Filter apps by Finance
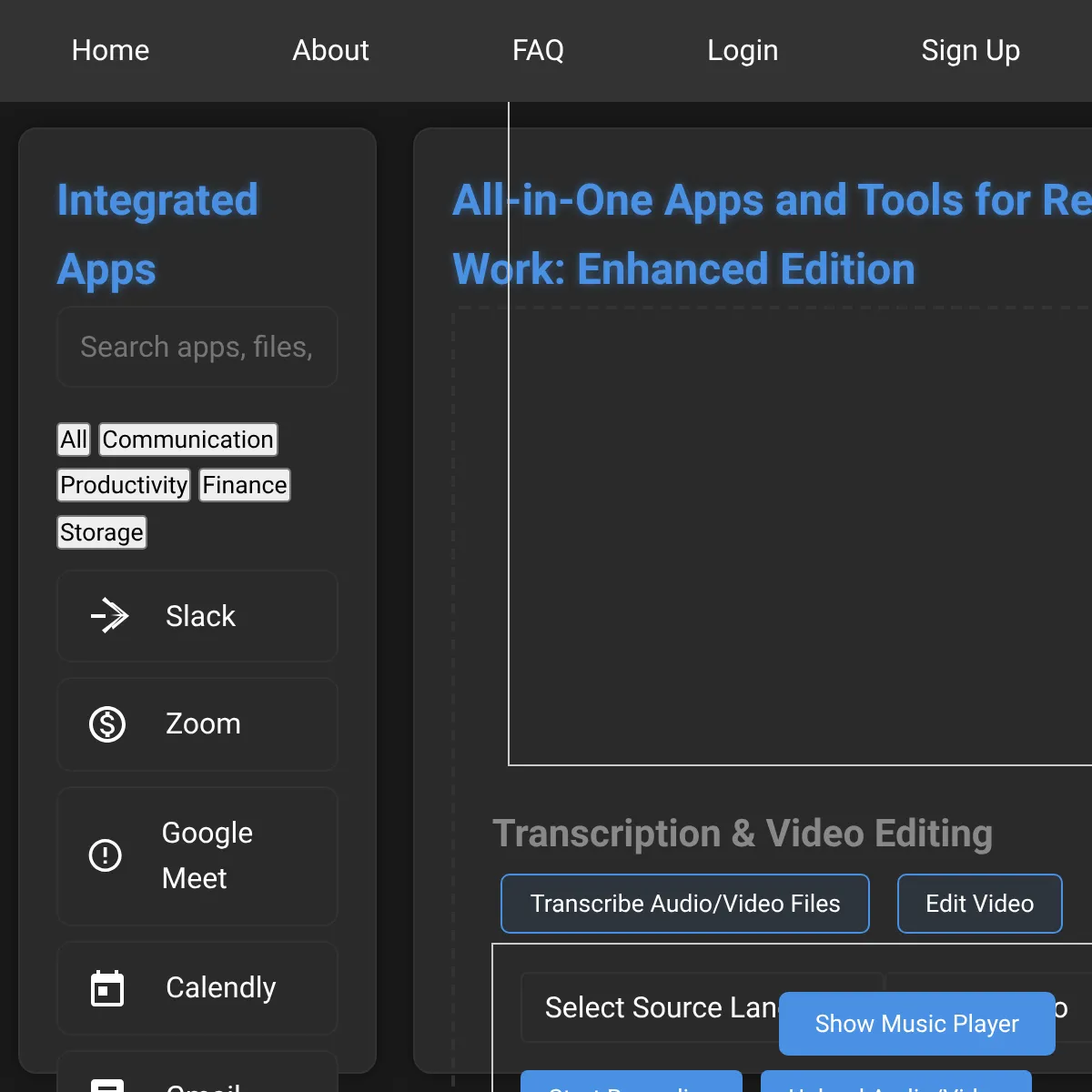The image size is (1092, 1092). (x=245, y=485)
